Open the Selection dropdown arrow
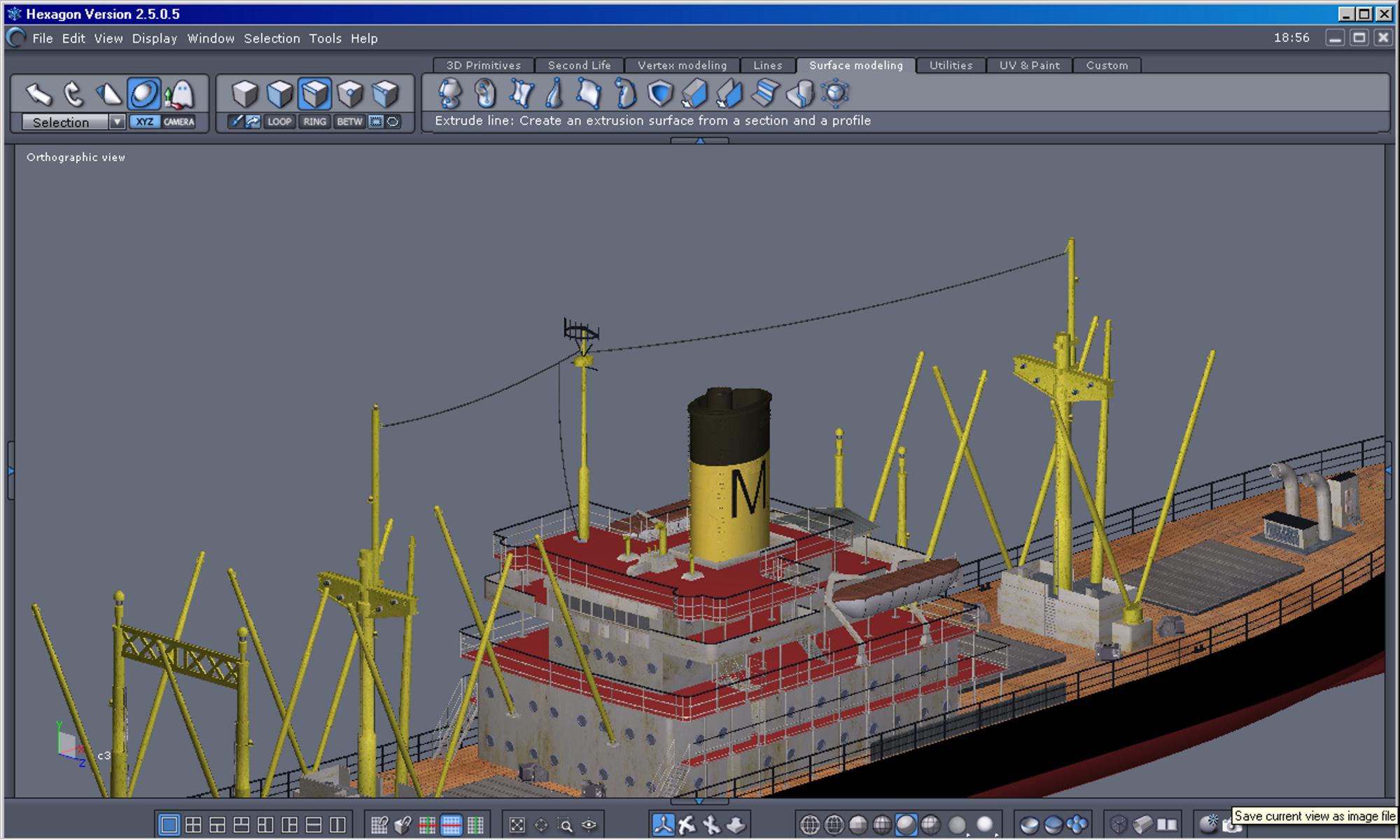Image resolution: width=1400 pixels, height=840 pixels. point(117,122)
